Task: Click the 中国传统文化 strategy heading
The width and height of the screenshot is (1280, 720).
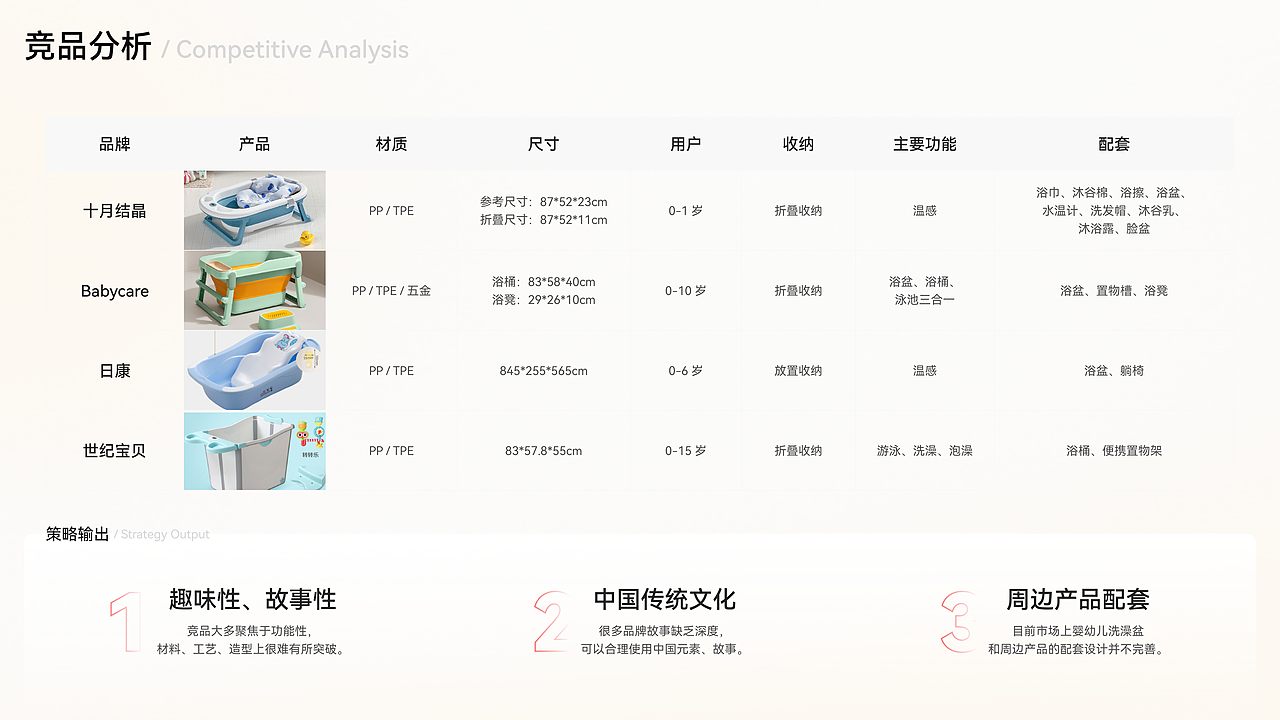Action: pos(665,599)
